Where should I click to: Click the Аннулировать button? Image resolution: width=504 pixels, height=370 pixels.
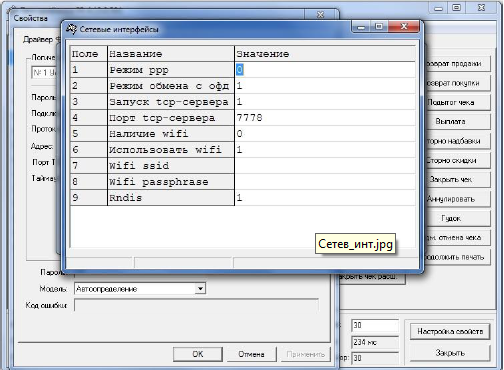point(451,199)
